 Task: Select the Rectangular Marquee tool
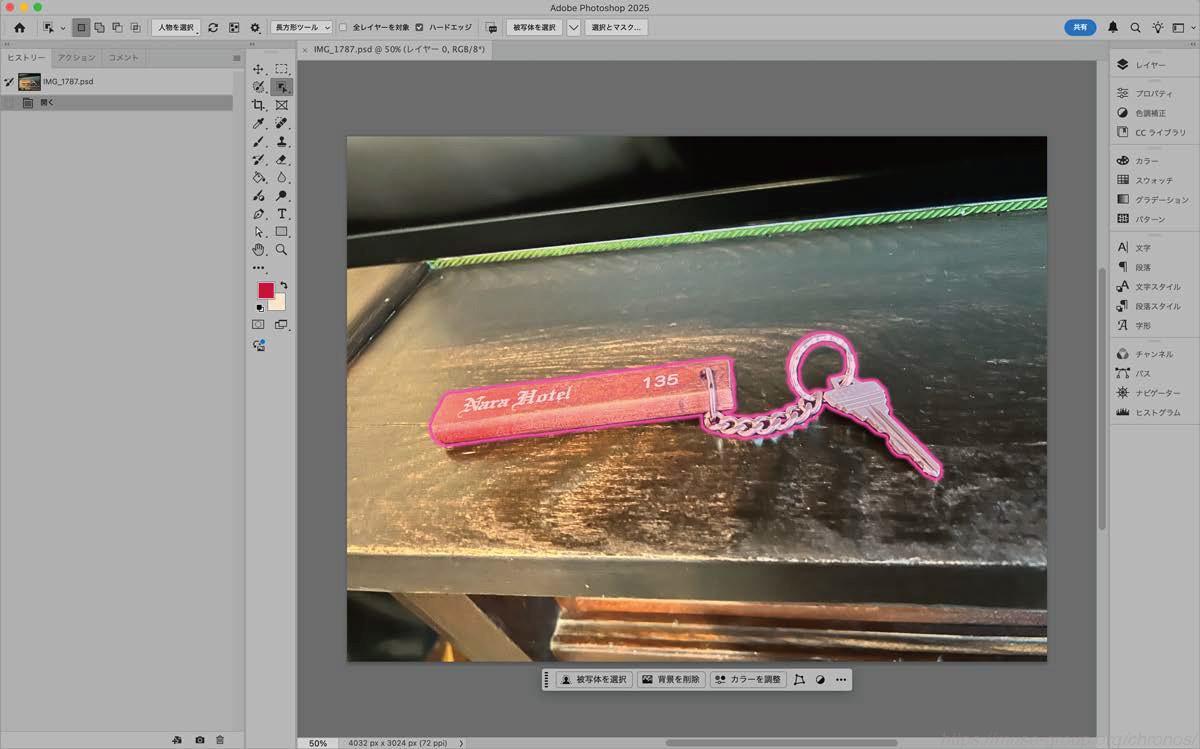pyautogui.click(x=282, y=69)
